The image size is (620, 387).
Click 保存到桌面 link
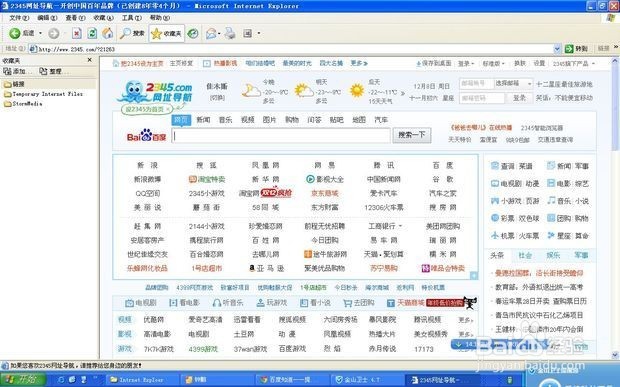(433, 63)
